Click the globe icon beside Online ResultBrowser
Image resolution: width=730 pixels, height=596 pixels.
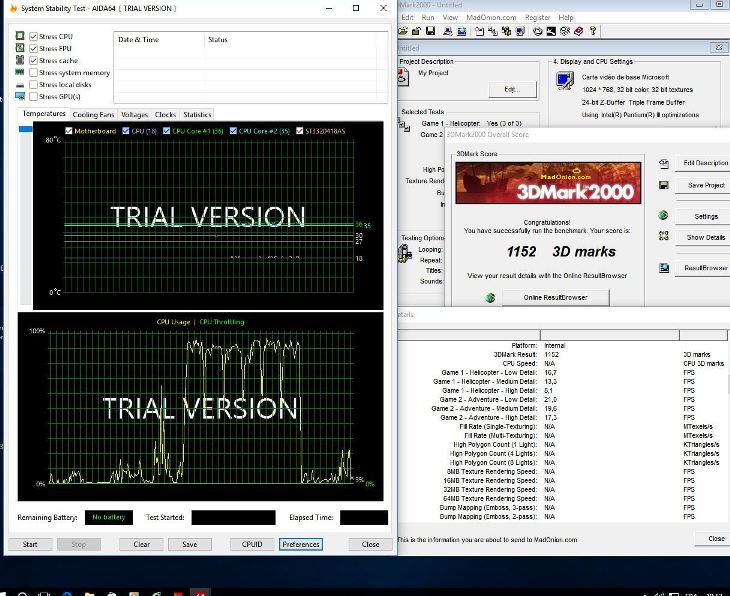click(x=490, y=298)
